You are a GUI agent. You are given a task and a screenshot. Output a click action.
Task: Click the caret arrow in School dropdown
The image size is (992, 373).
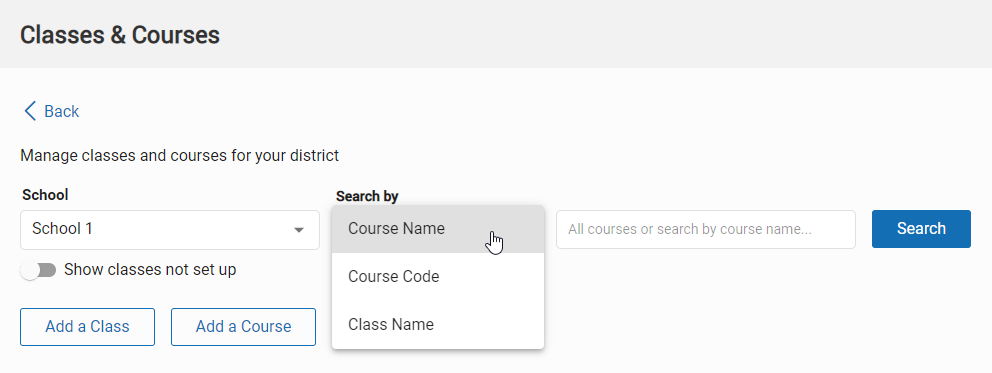pos(299,230)
